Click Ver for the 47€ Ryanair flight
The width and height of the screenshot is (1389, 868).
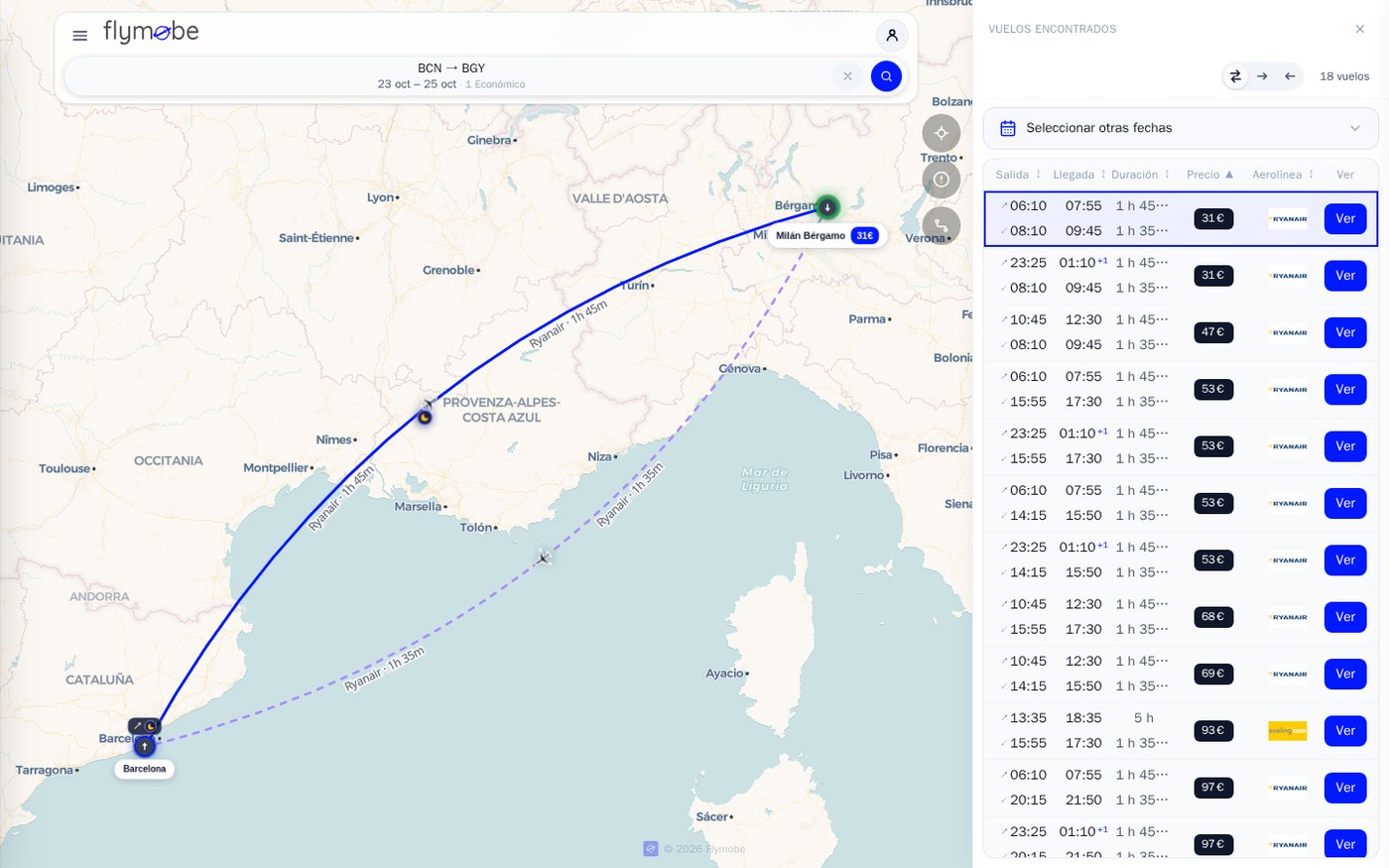point(1345,332)
